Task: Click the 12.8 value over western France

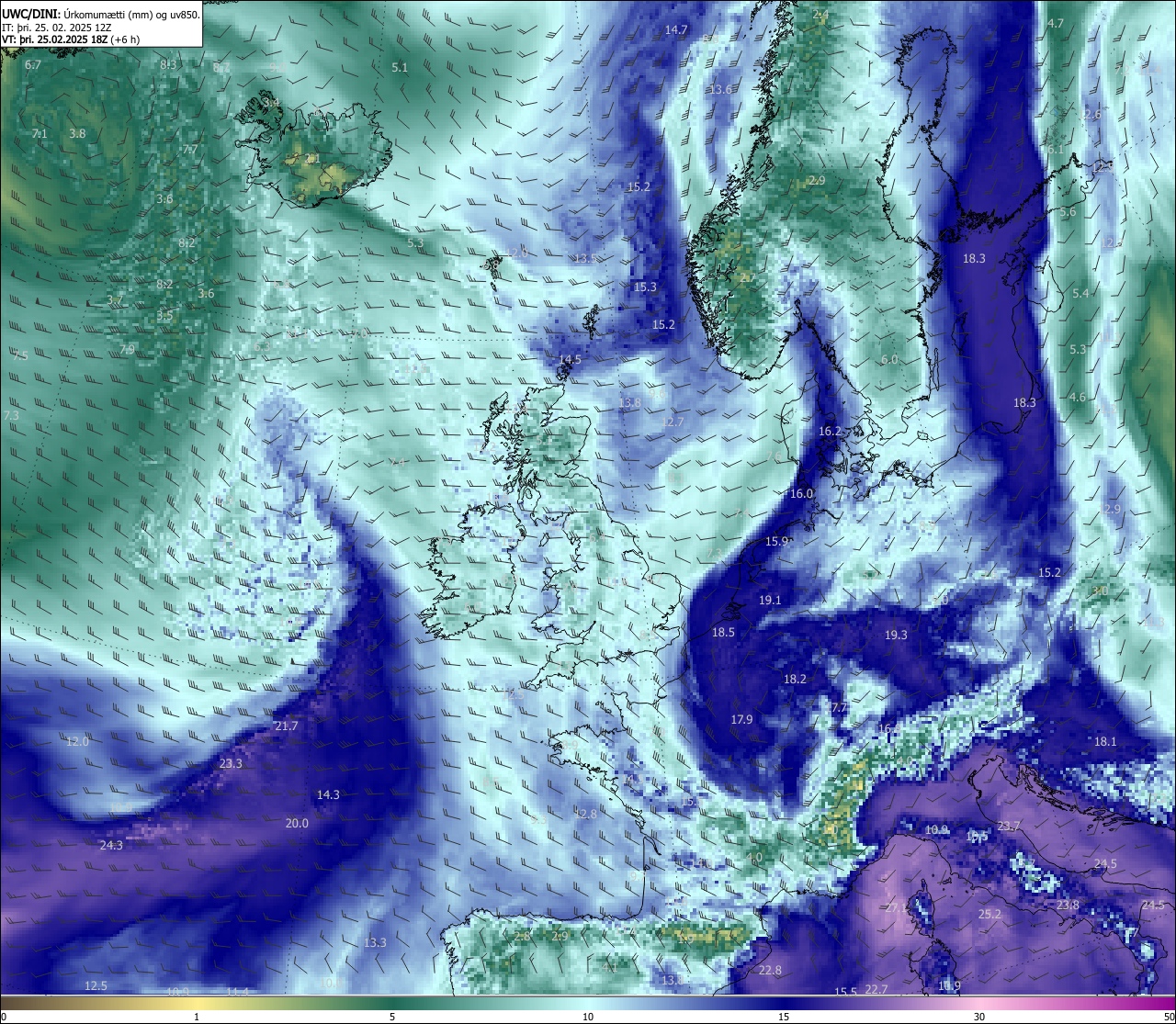Action: click(585, 814)
